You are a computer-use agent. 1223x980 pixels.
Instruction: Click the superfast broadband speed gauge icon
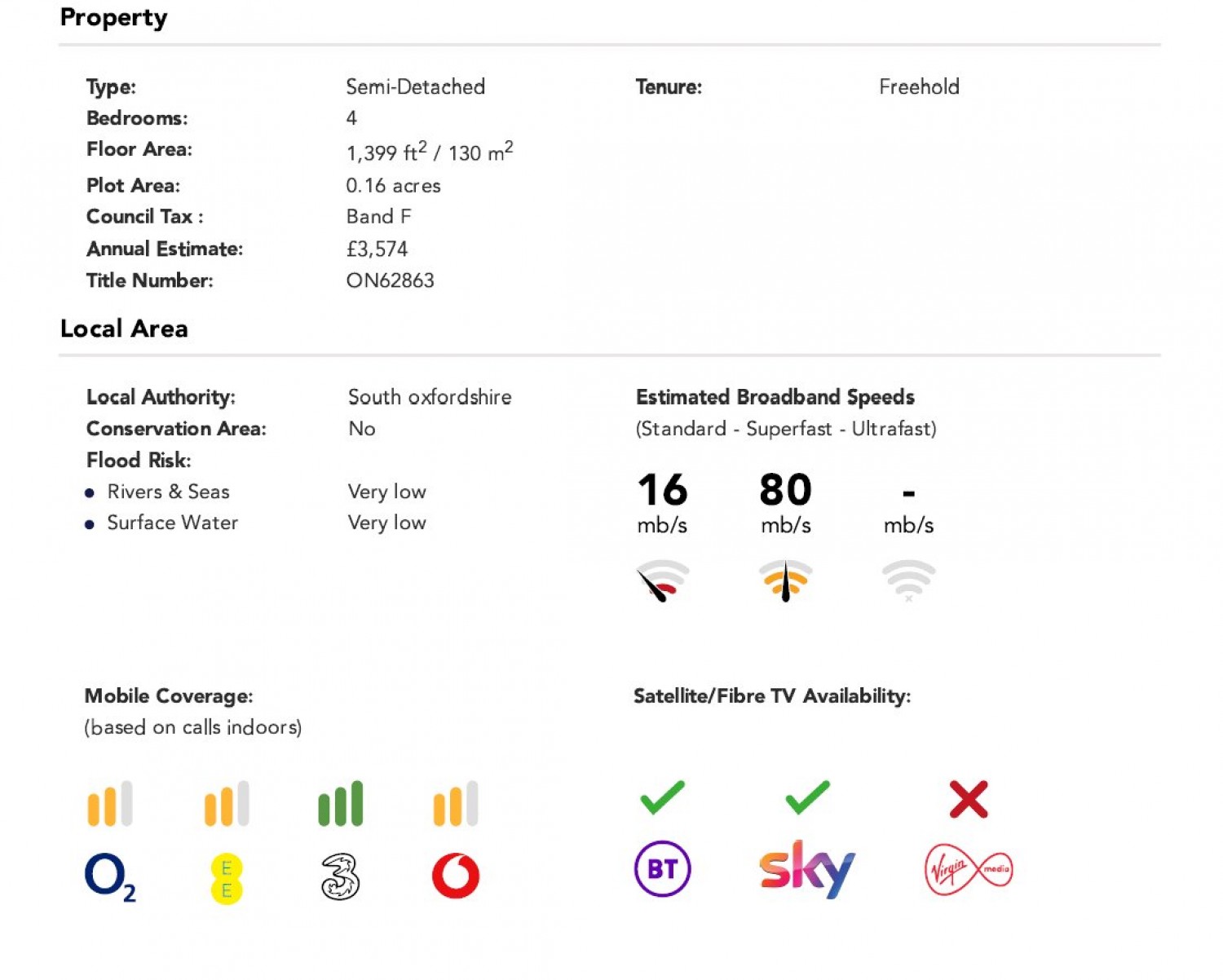[785, 580]
